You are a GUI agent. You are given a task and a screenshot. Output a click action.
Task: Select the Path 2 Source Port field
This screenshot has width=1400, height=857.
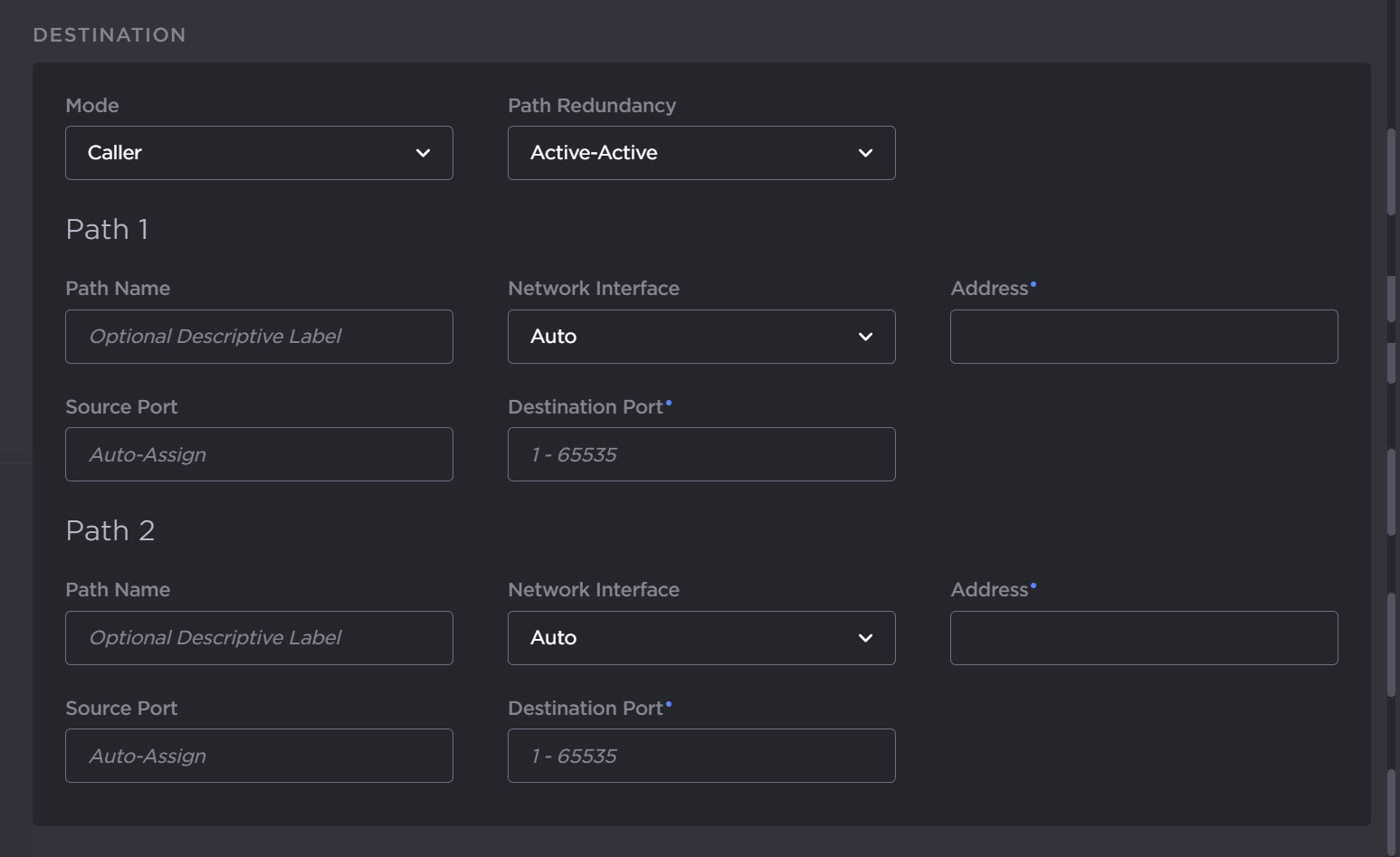point(258,756)
